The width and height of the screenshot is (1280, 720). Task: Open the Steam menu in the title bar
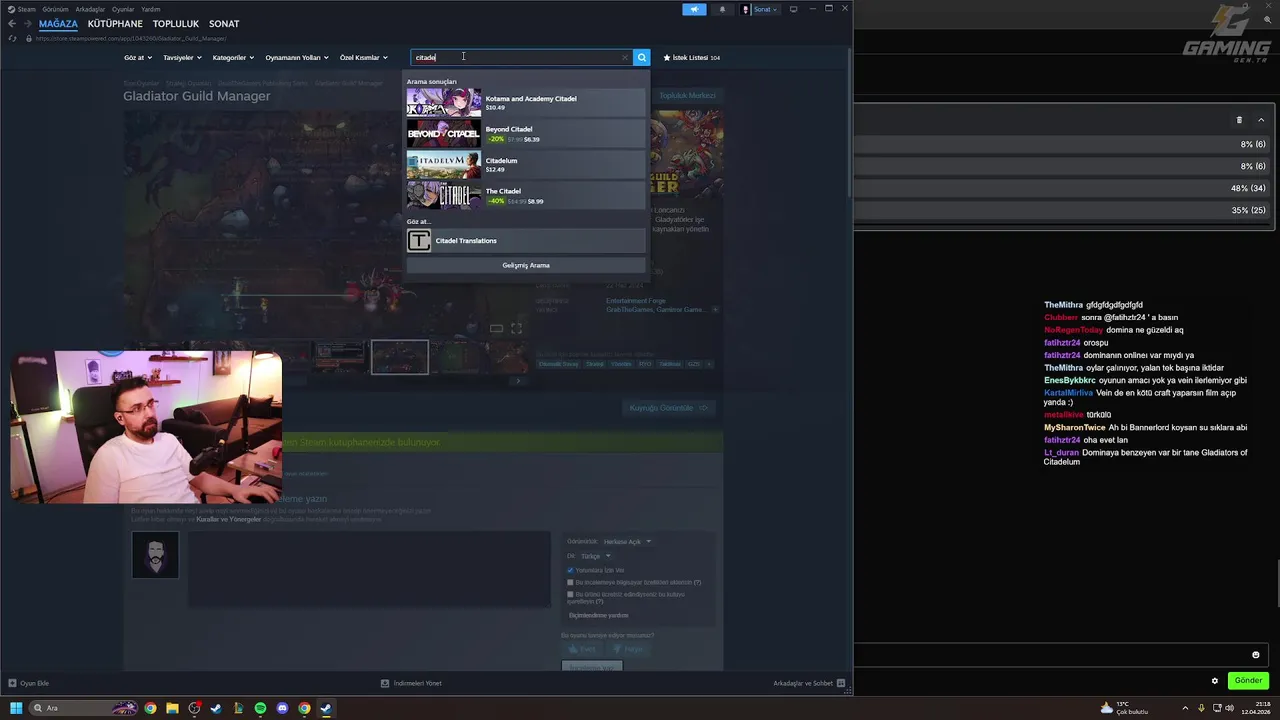pos(22,9)
